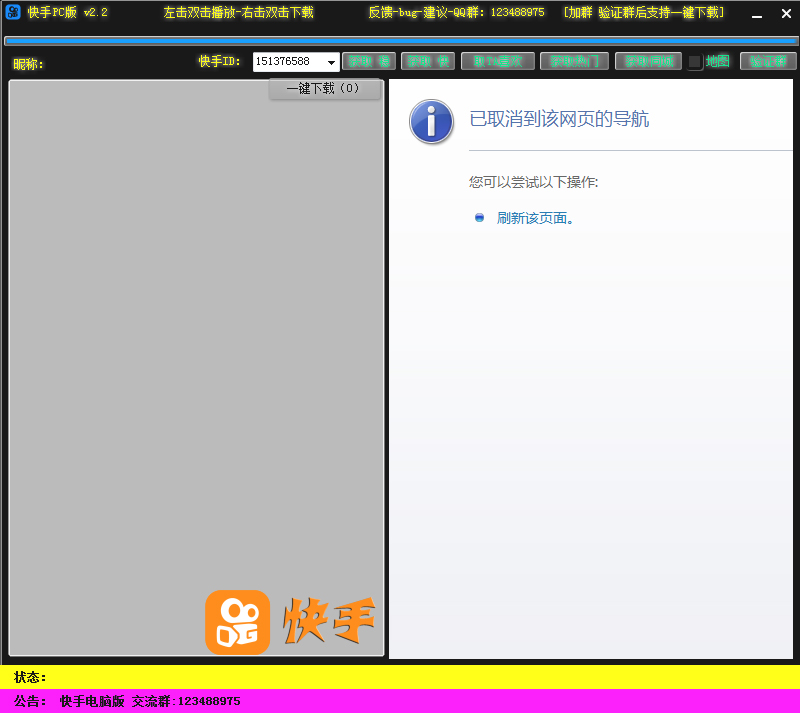Click the 获取 快 button
800x713 pixels.
(x=428, y=61)
